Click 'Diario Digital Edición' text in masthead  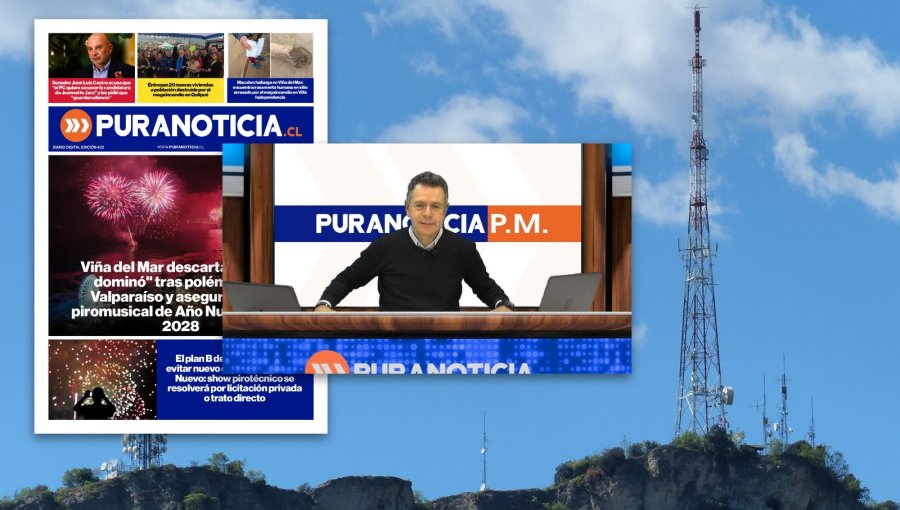[x=78, y=147]
